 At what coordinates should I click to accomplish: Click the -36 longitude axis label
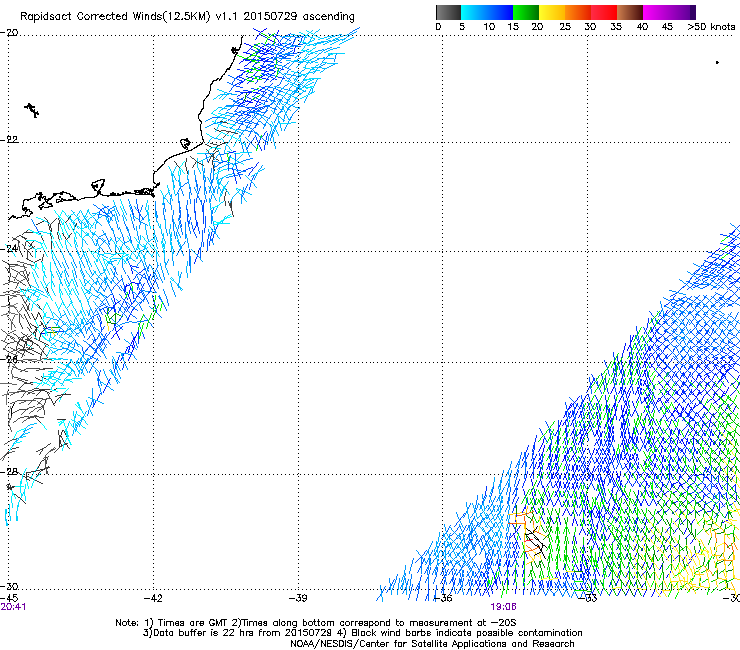click(443, 598)
